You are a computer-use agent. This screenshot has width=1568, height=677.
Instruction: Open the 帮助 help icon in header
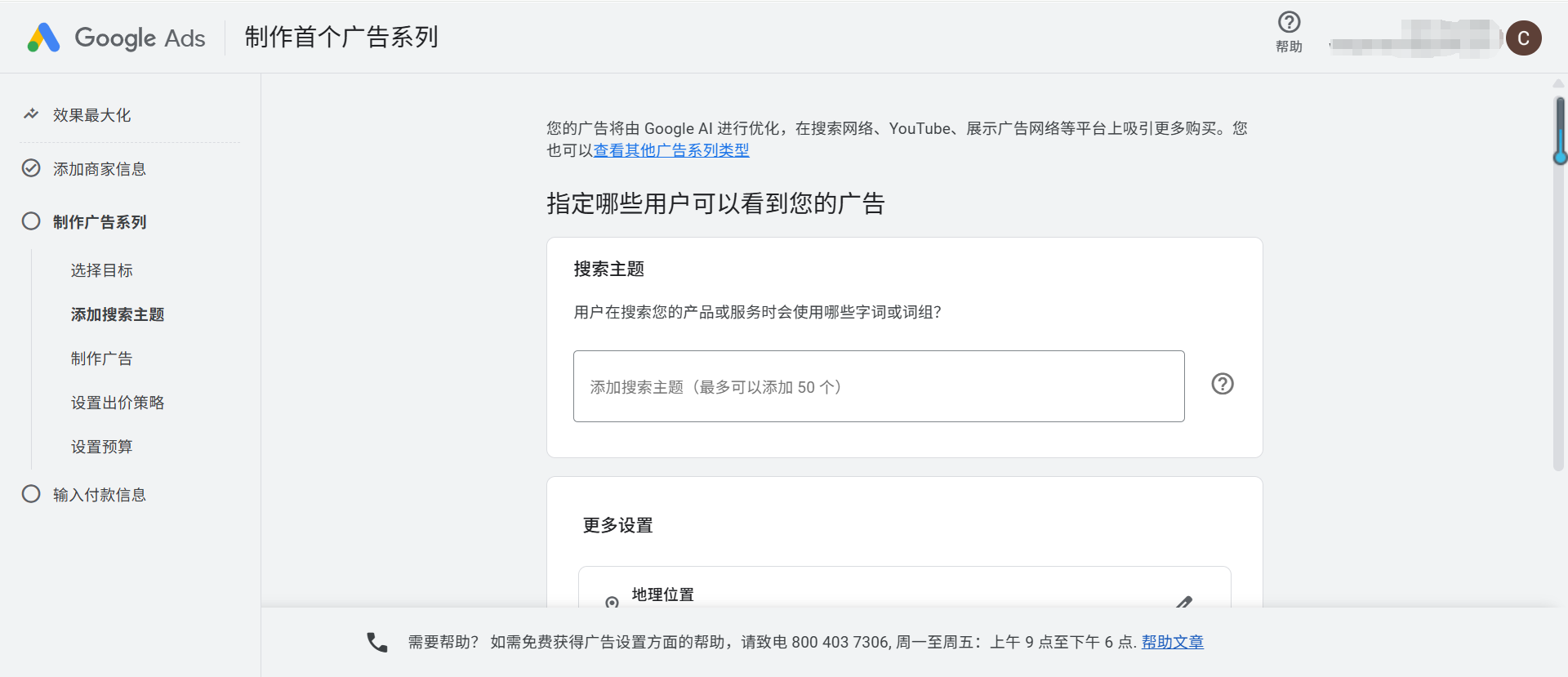click(1289, 23)
